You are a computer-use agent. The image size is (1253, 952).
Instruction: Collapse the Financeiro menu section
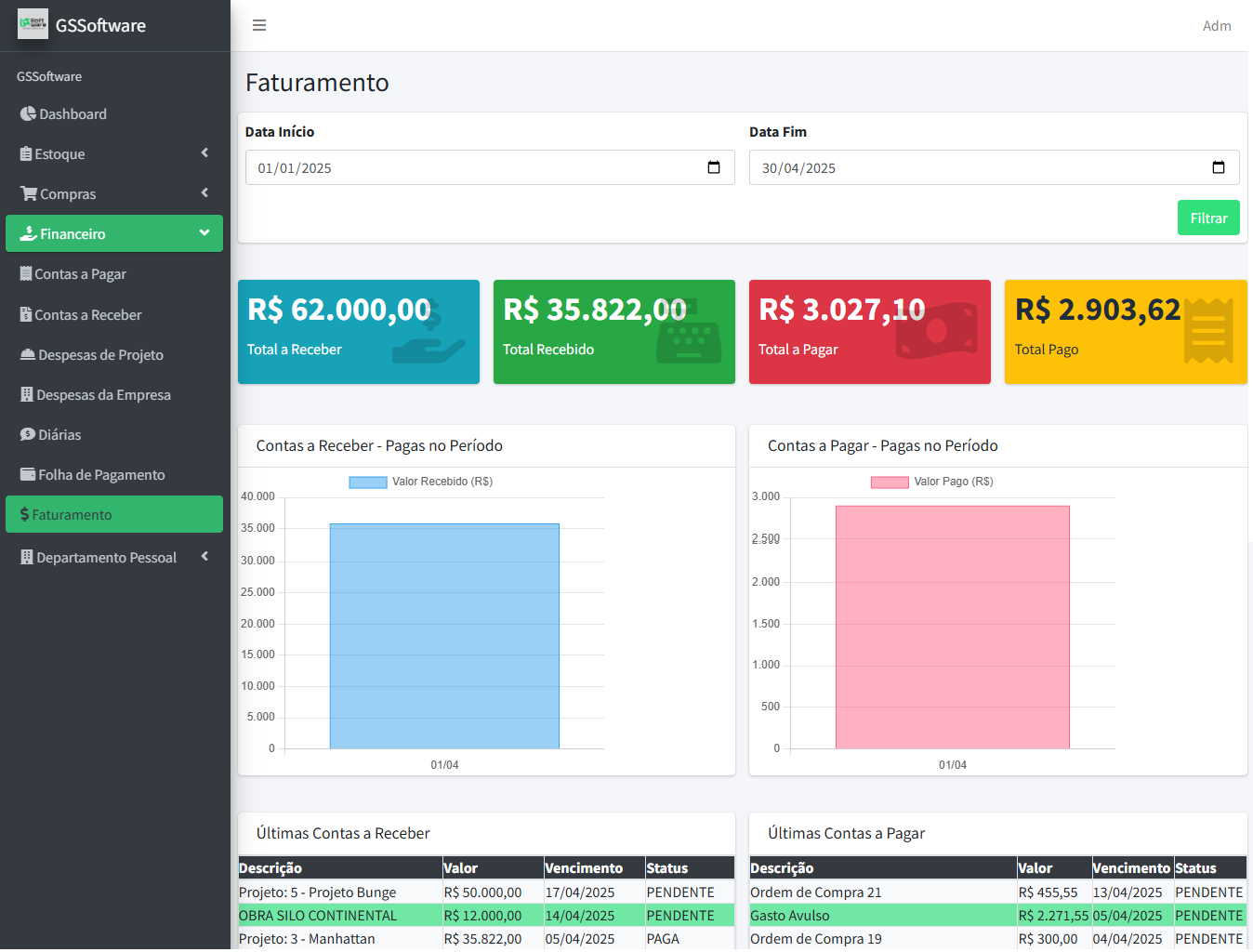pos(204,232)
